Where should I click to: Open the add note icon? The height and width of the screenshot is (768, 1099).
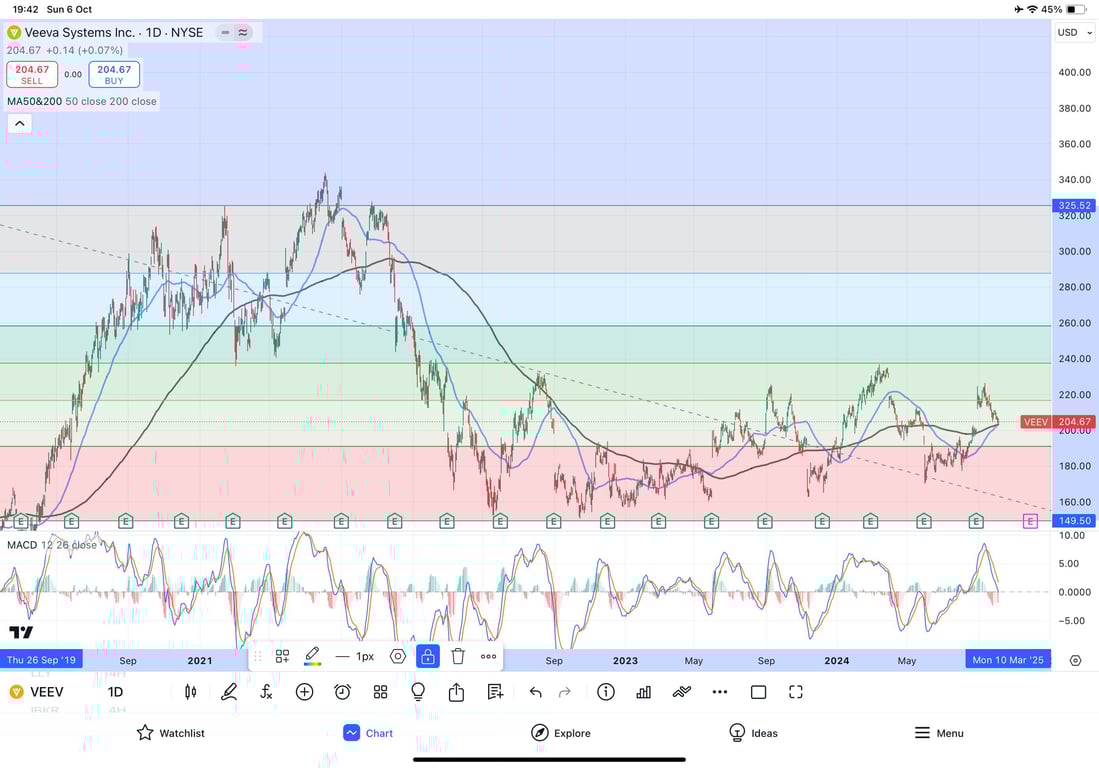495,692
